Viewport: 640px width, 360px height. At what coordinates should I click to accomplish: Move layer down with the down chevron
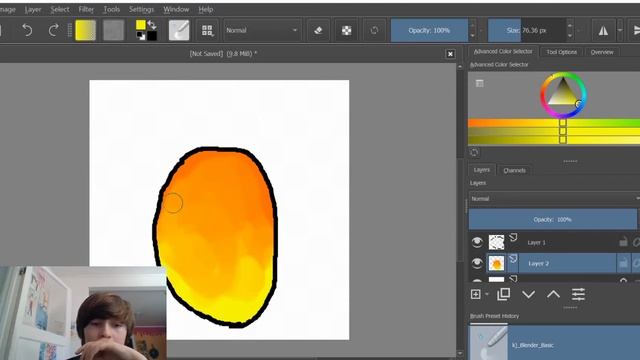click(x=529, y=294)
